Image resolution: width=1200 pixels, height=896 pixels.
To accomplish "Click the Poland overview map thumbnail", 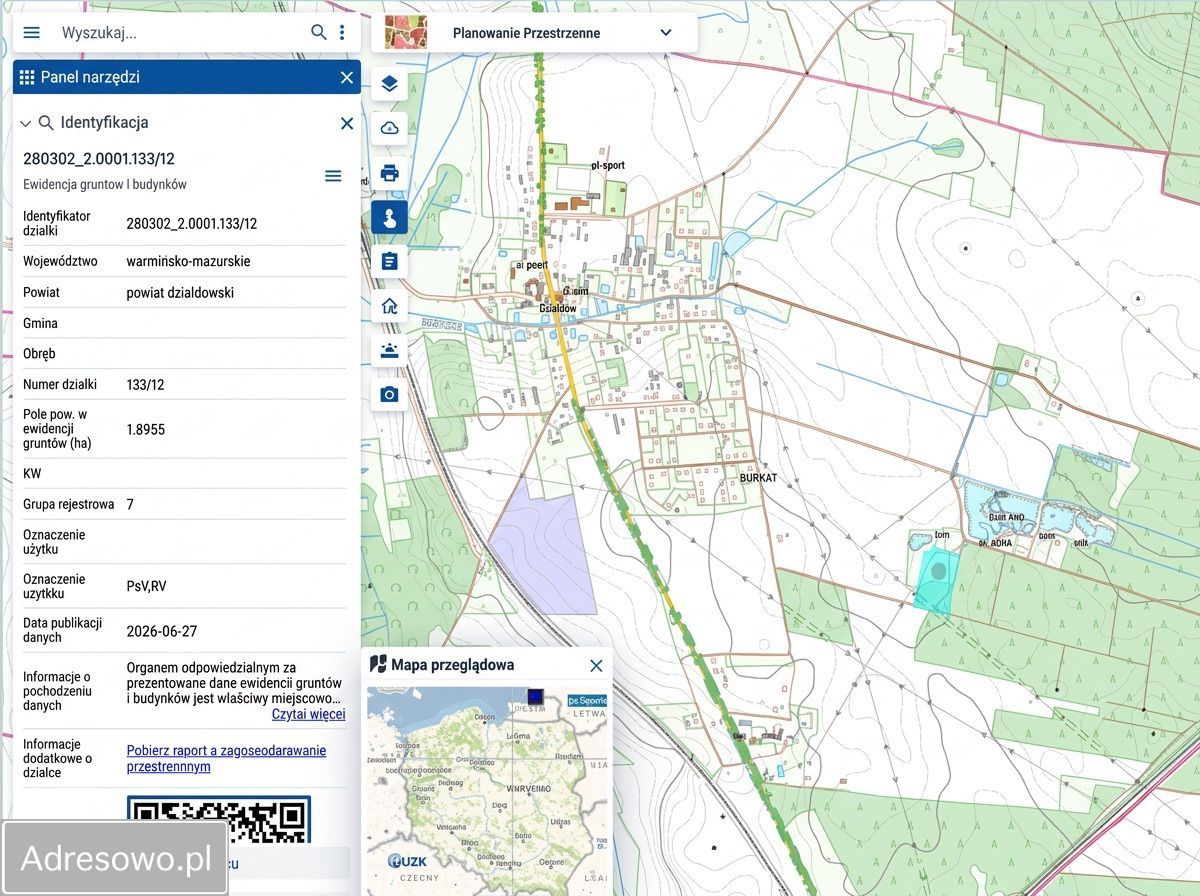I will pos(487,790).
